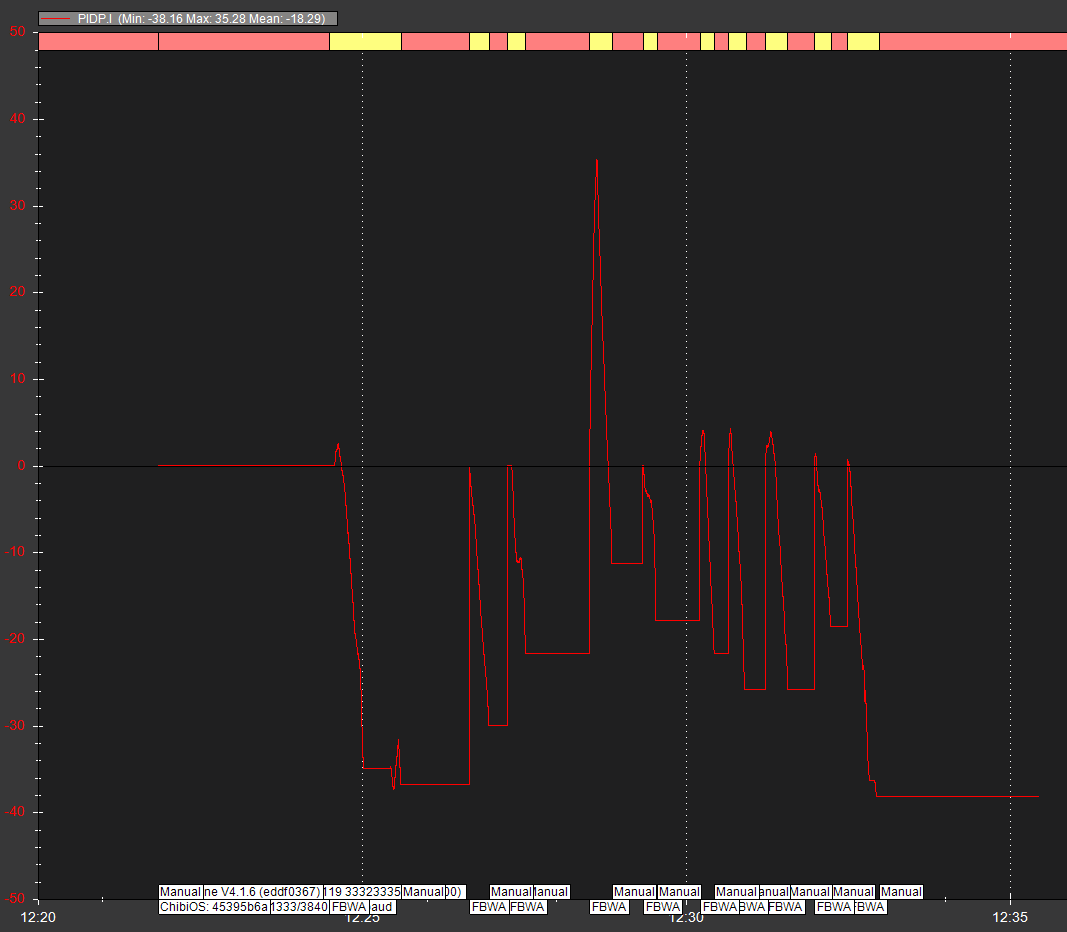Click the leftmost red flight-mode segment
The height and width of the screenshot is (932, 1067).
pos(98,41)
